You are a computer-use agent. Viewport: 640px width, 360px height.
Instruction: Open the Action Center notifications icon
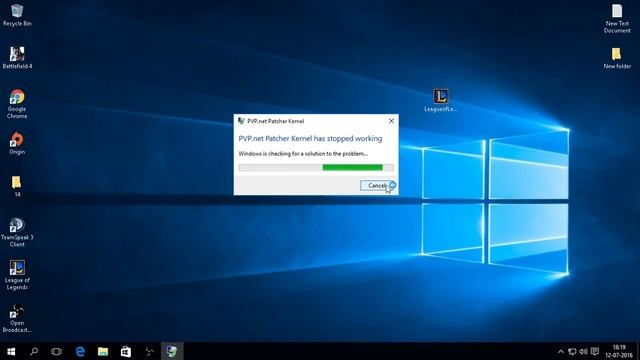(x=595, y=351)
